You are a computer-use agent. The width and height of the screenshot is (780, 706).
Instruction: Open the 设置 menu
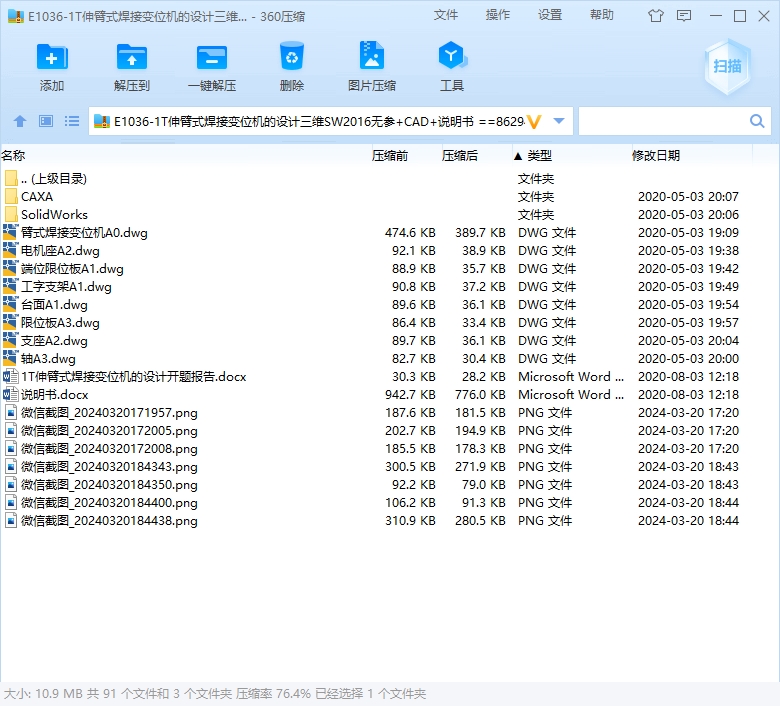tap(550, 15)
